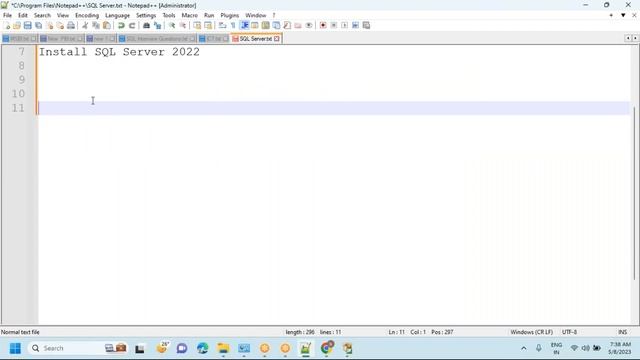Click Windows (CR LF) in status bar
Screen dimensions: 640x360
531,332
